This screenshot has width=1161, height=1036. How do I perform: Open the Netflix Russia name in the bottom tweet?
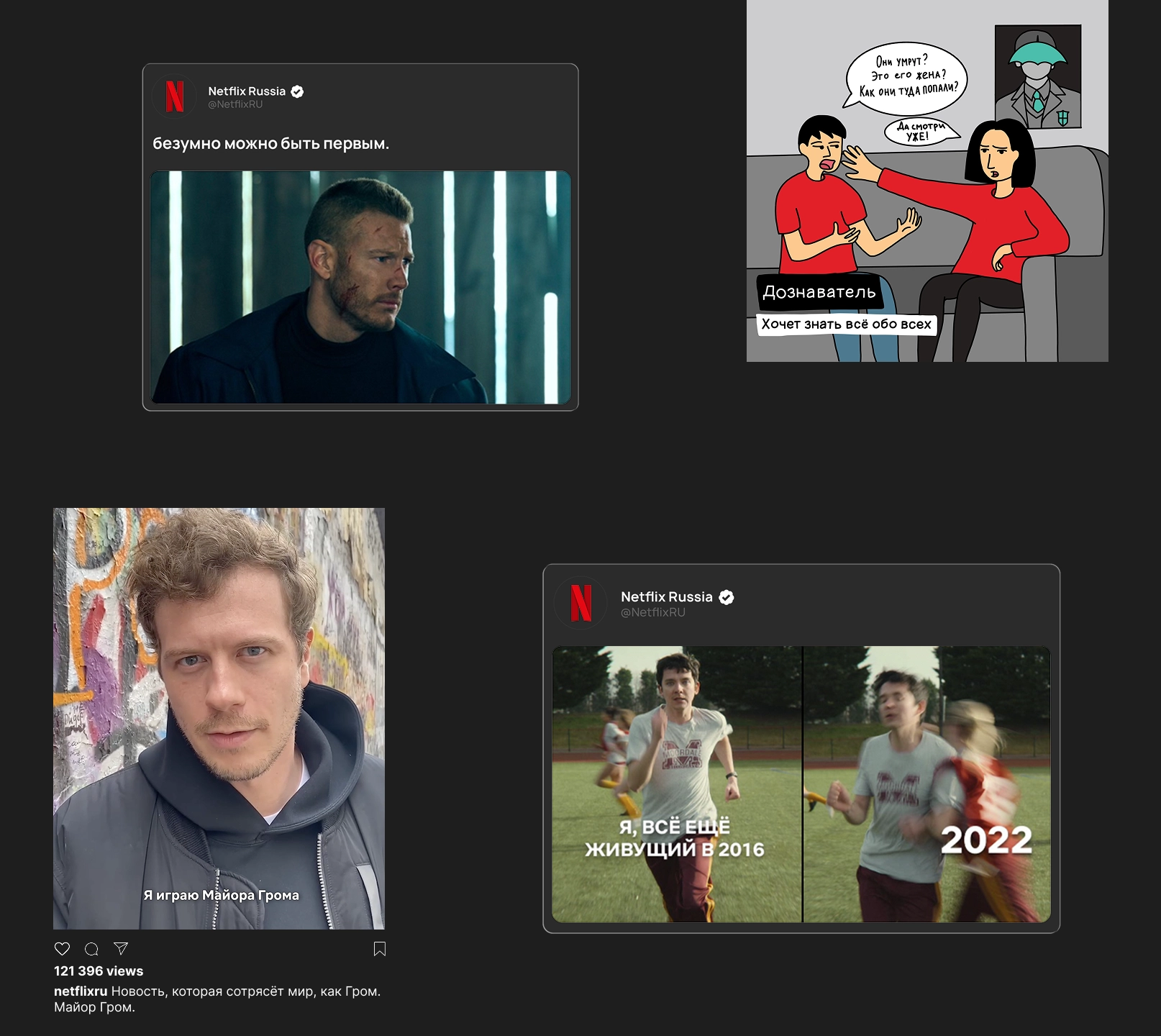pos(666,597)
